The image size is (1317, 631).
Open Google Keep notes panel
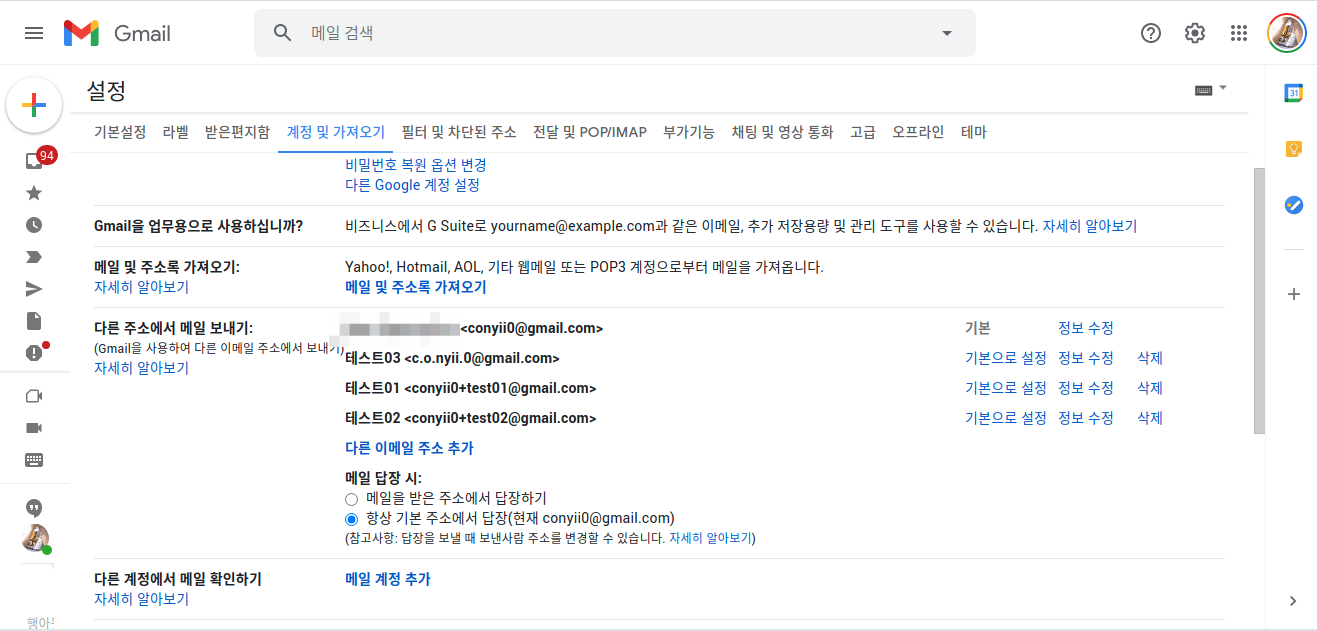(1293, 148)
